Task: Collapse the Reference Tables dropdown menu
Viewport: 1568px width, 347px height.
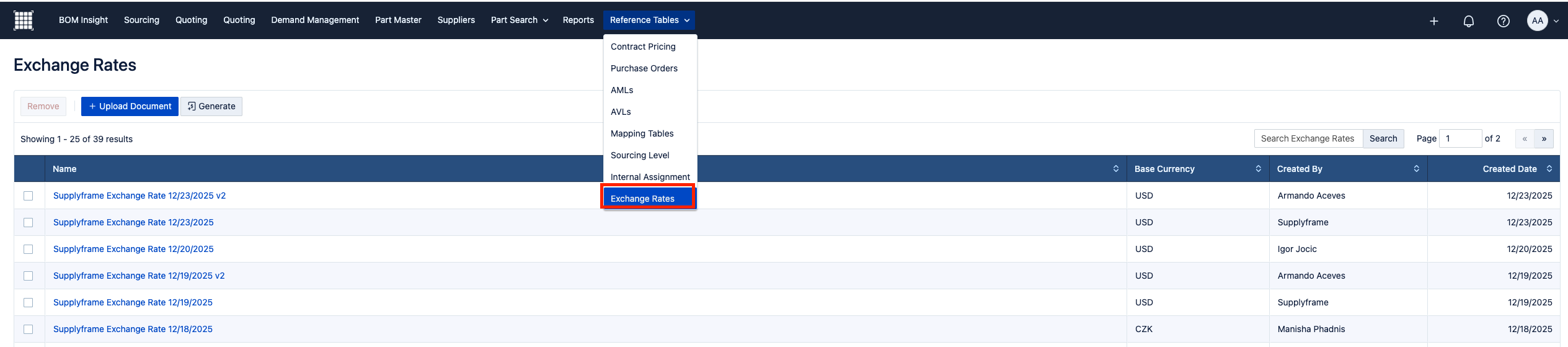Action: click(649, 20)
